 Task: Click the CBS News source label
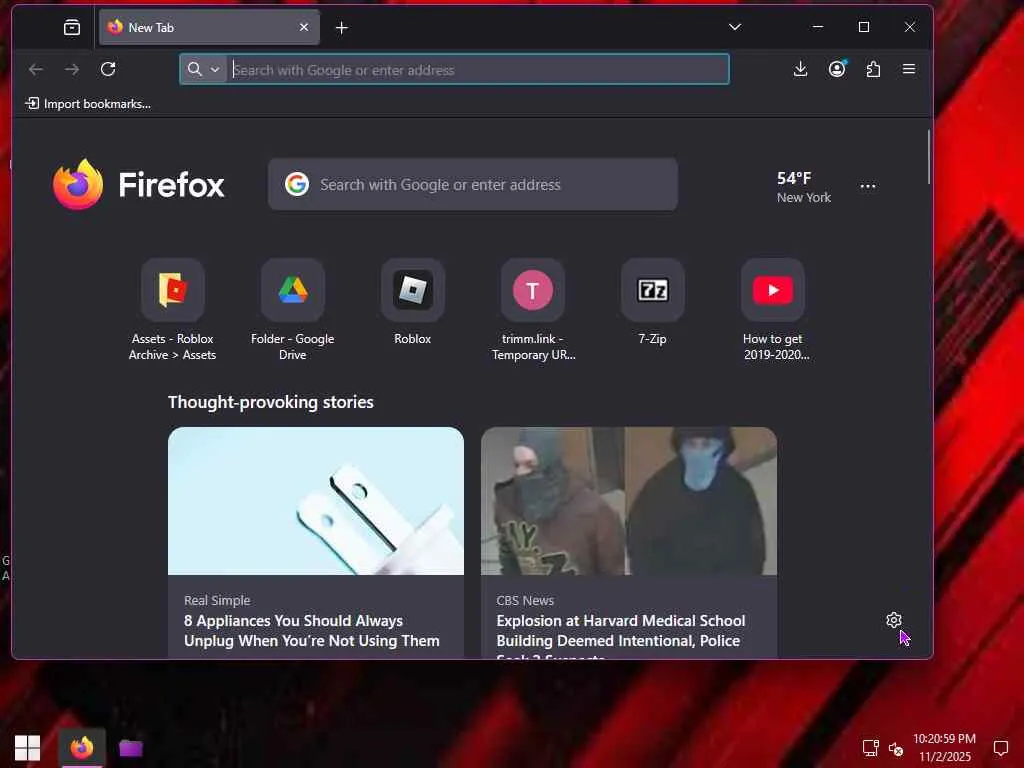(x=525, y=600)
